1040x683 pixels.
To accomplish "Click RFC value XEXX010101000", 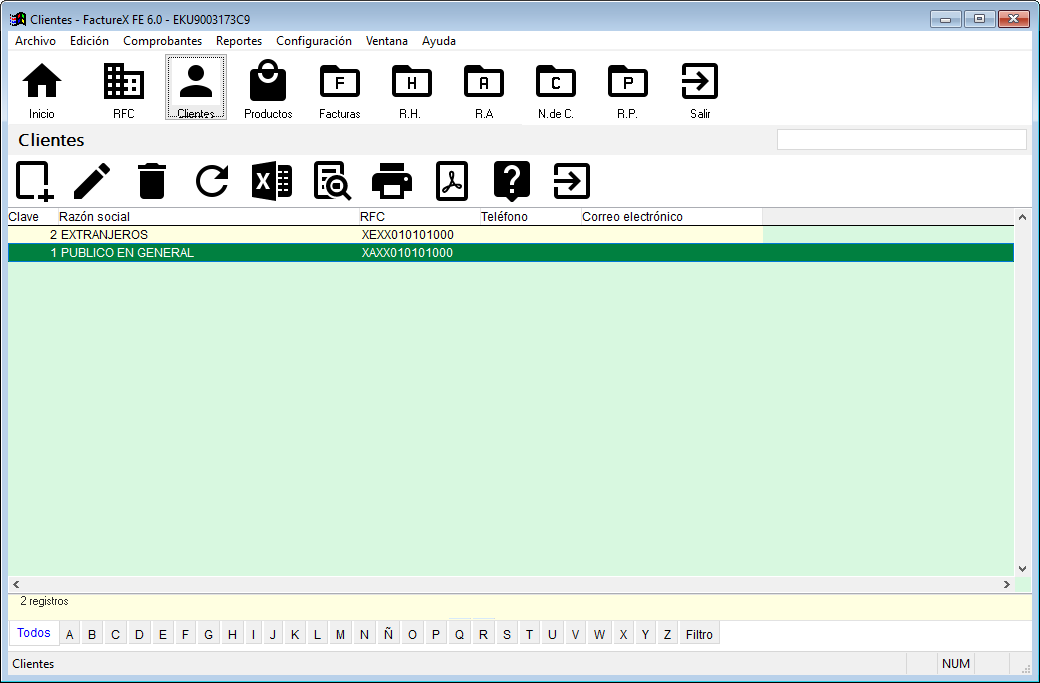I will (408, 235).
